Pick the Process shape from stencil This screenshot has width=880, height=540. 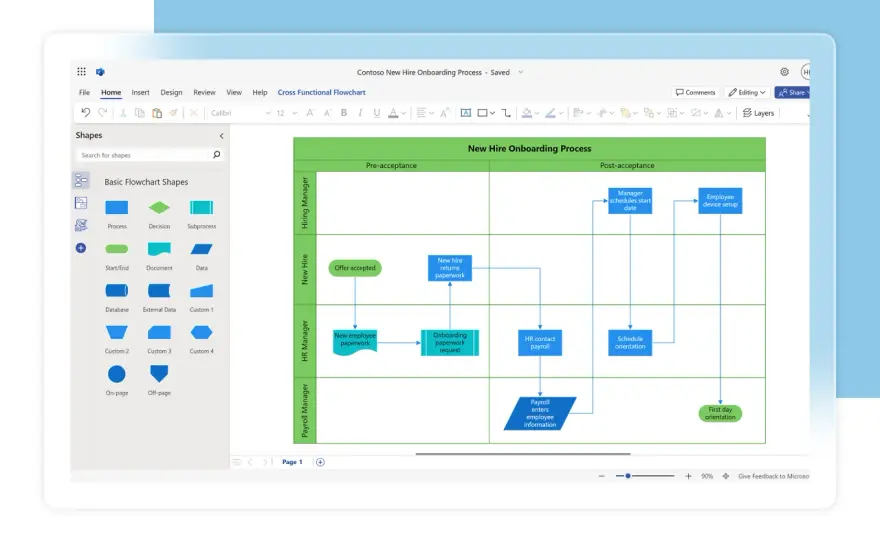point(117,208)
